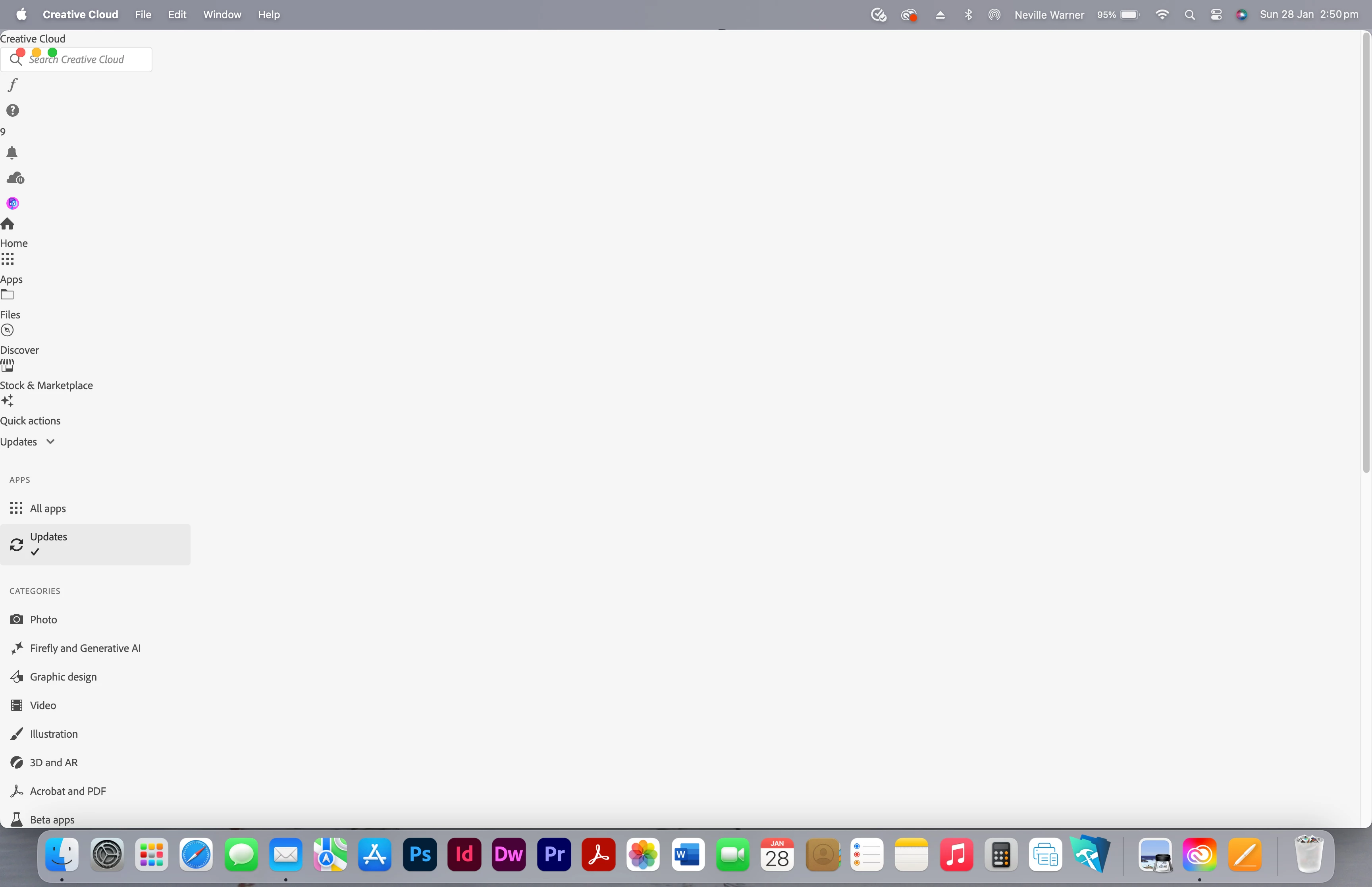Open the Acrobat and PDF category
Viewport: 1372px width, 887px height.
[x=67, y=791]
